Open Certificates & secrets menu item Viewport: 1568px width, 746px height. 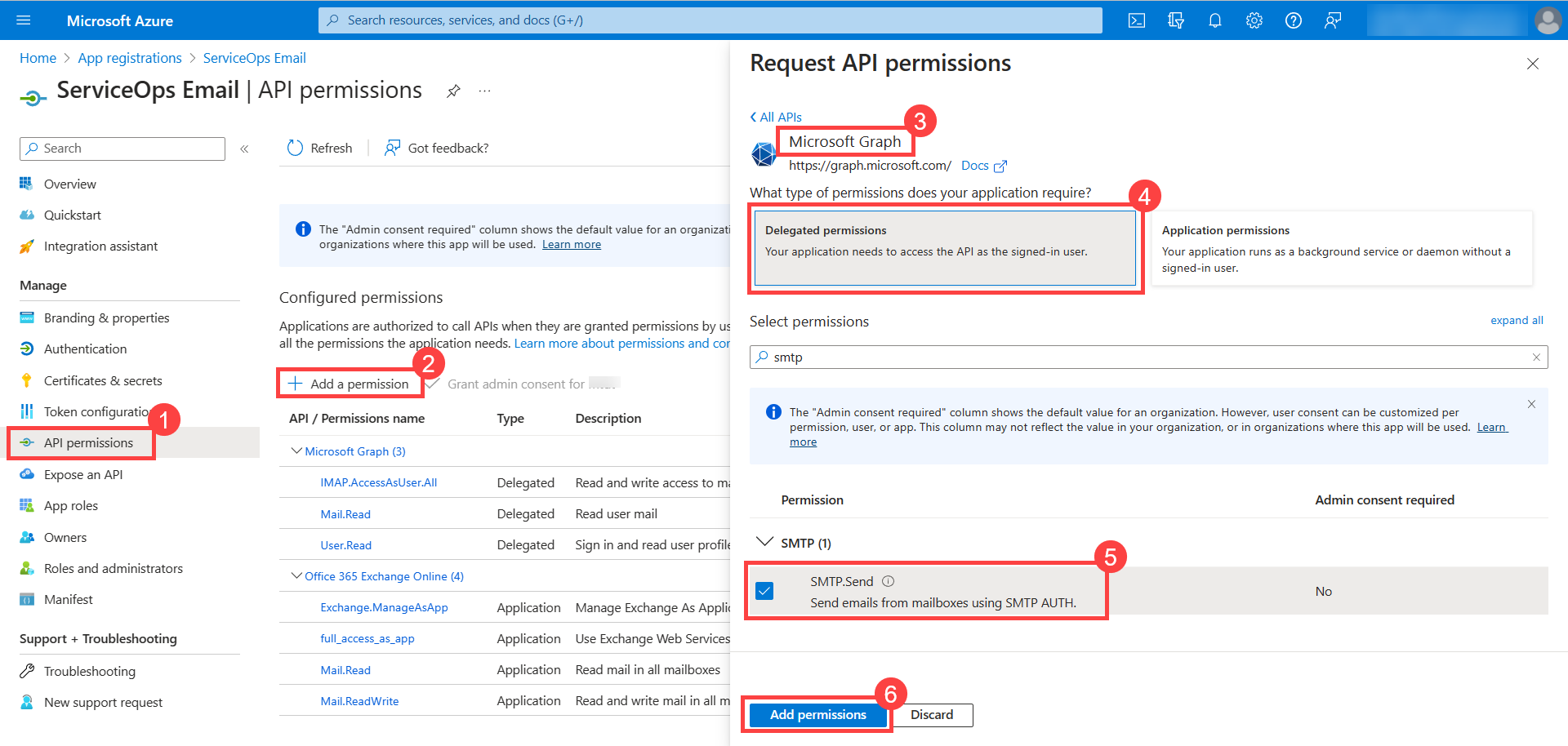pyautogui.click(x=103, y=380)
